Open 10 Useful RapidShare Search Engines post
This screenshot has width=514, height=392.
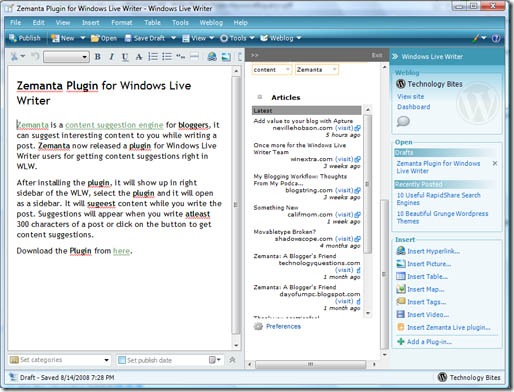pos(438,199)
